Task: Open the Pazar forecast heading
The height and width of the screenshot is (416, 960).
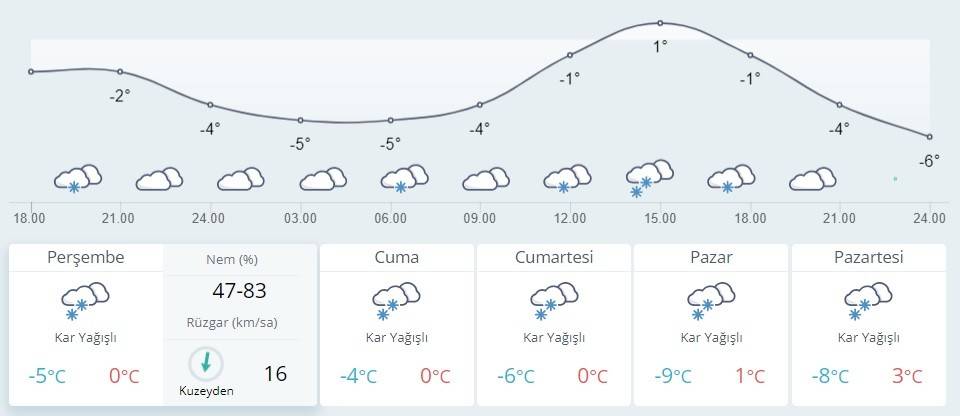Action: [711, 258]
